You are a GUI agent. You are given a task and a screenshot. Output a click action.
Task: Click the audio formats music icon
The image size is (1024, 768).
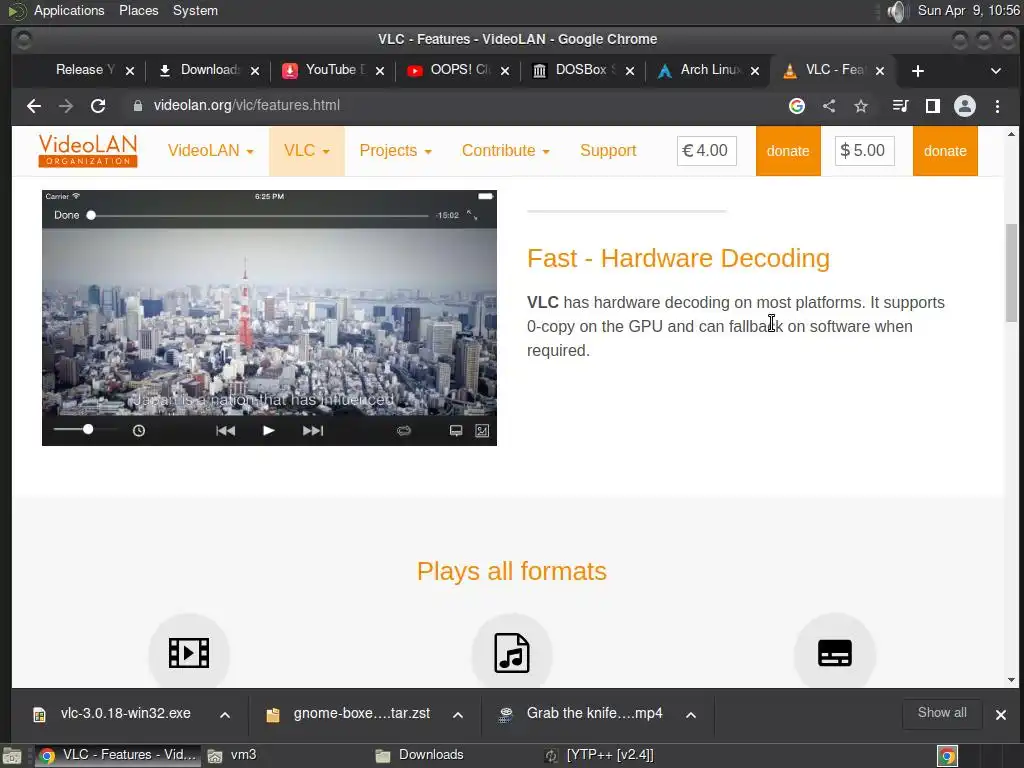coord(511,652)
